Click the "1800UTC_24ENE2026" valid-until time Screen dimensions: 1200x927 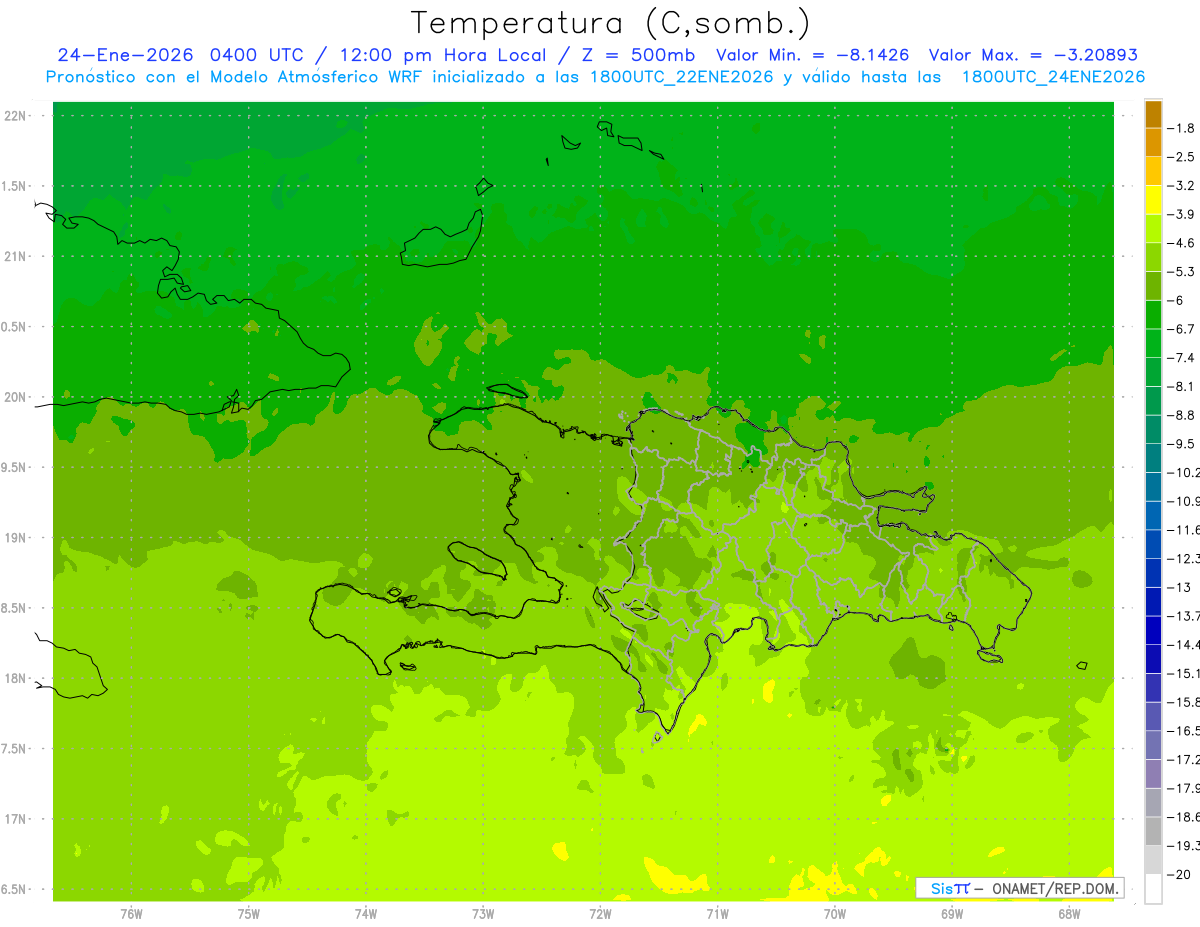point(1052,77)
